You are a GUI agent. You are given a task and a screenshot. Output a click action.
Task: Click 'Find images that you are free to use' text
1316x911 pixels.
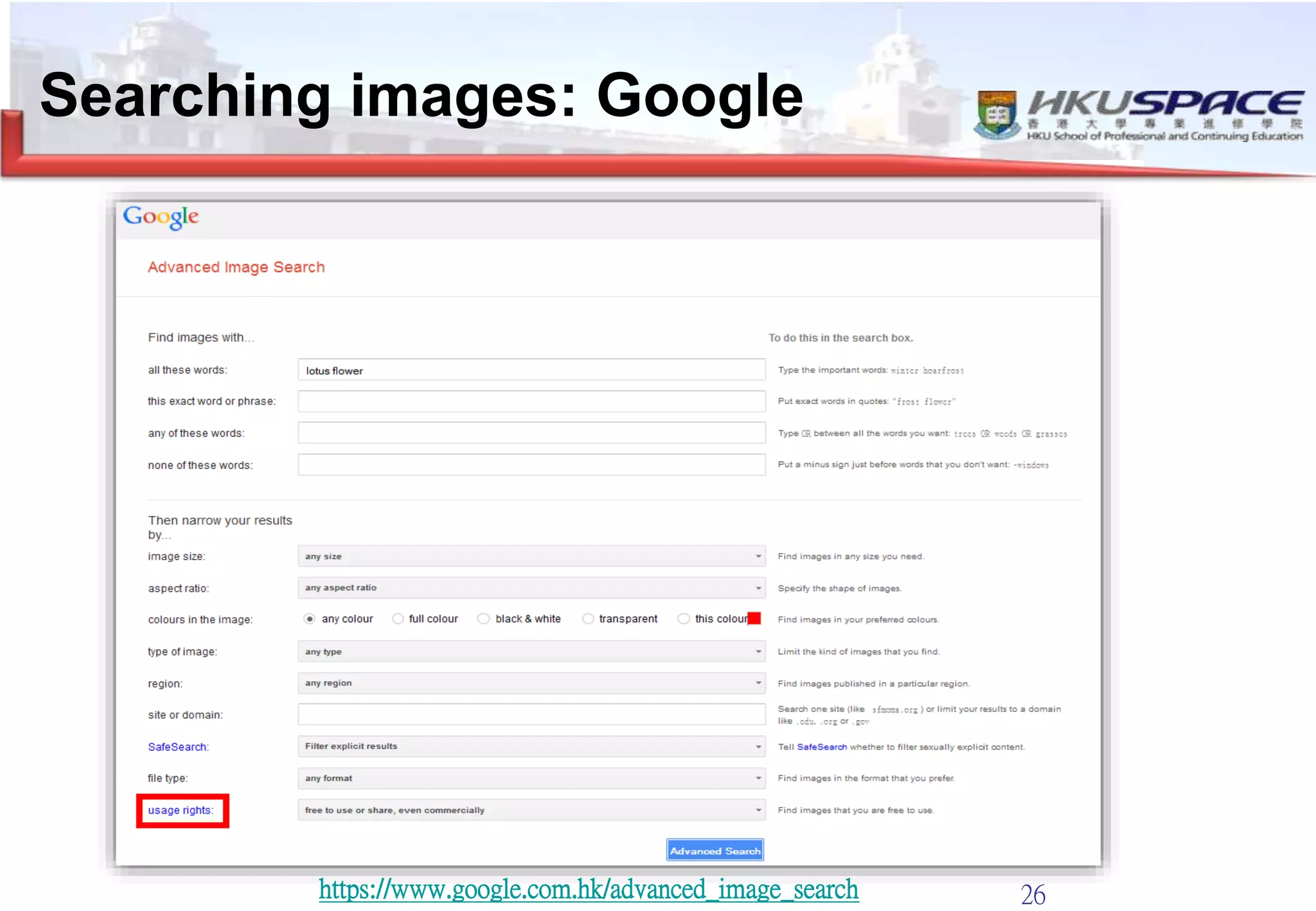[856, 810]
